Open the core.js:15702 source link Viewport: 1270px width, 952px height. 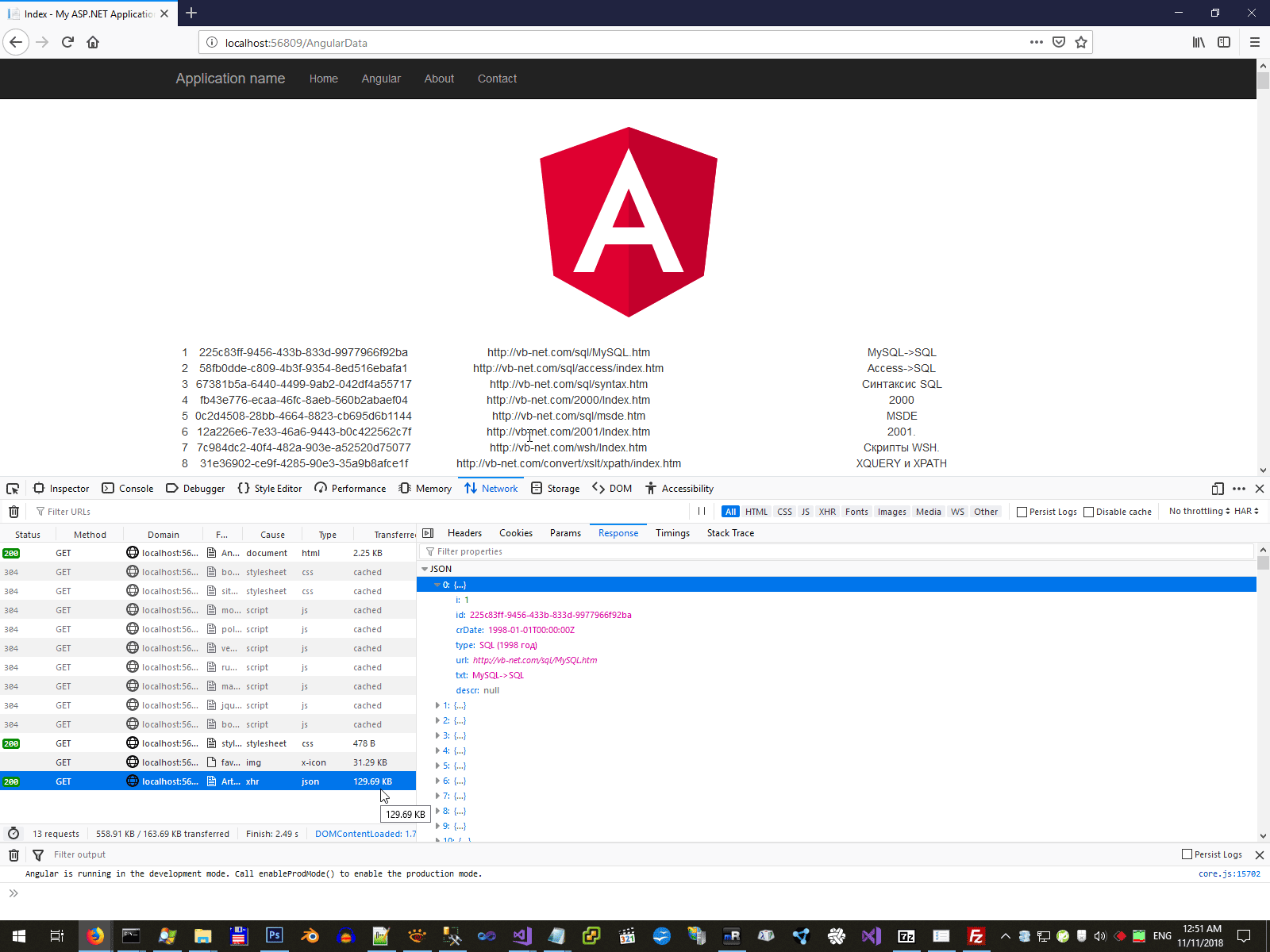tap(1229, 874)
